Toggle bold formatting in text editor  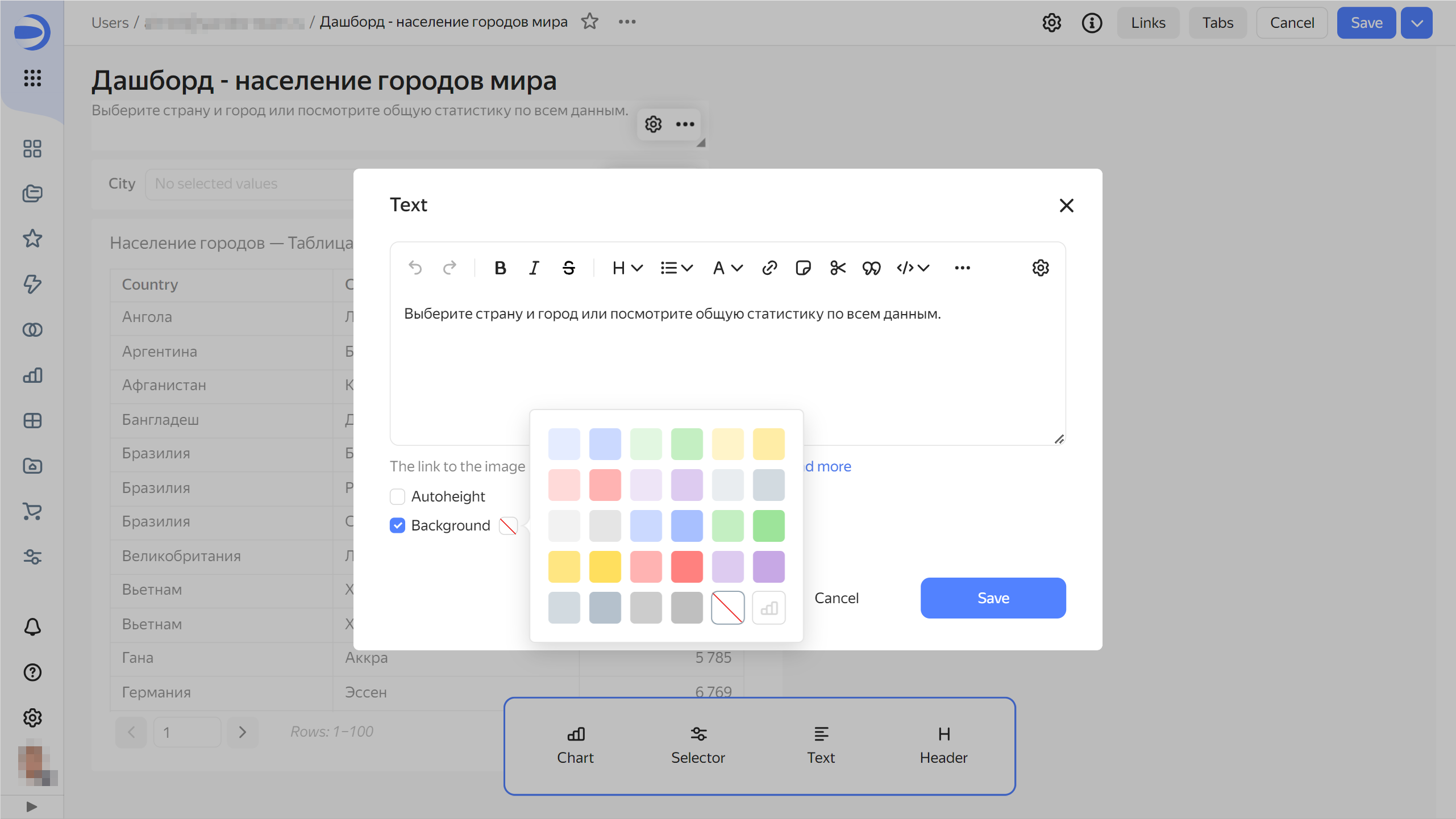click(500, 268)
